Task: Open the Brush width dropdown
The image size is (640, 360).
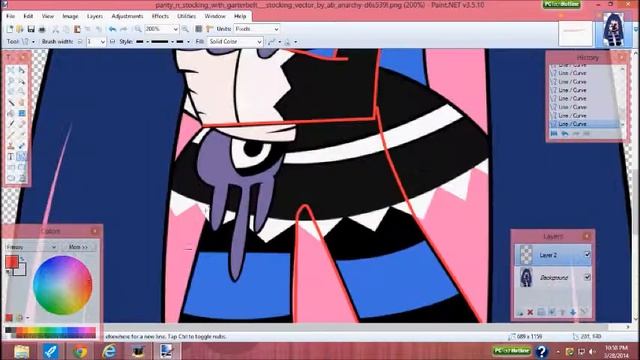Action: tap(102, 42)
